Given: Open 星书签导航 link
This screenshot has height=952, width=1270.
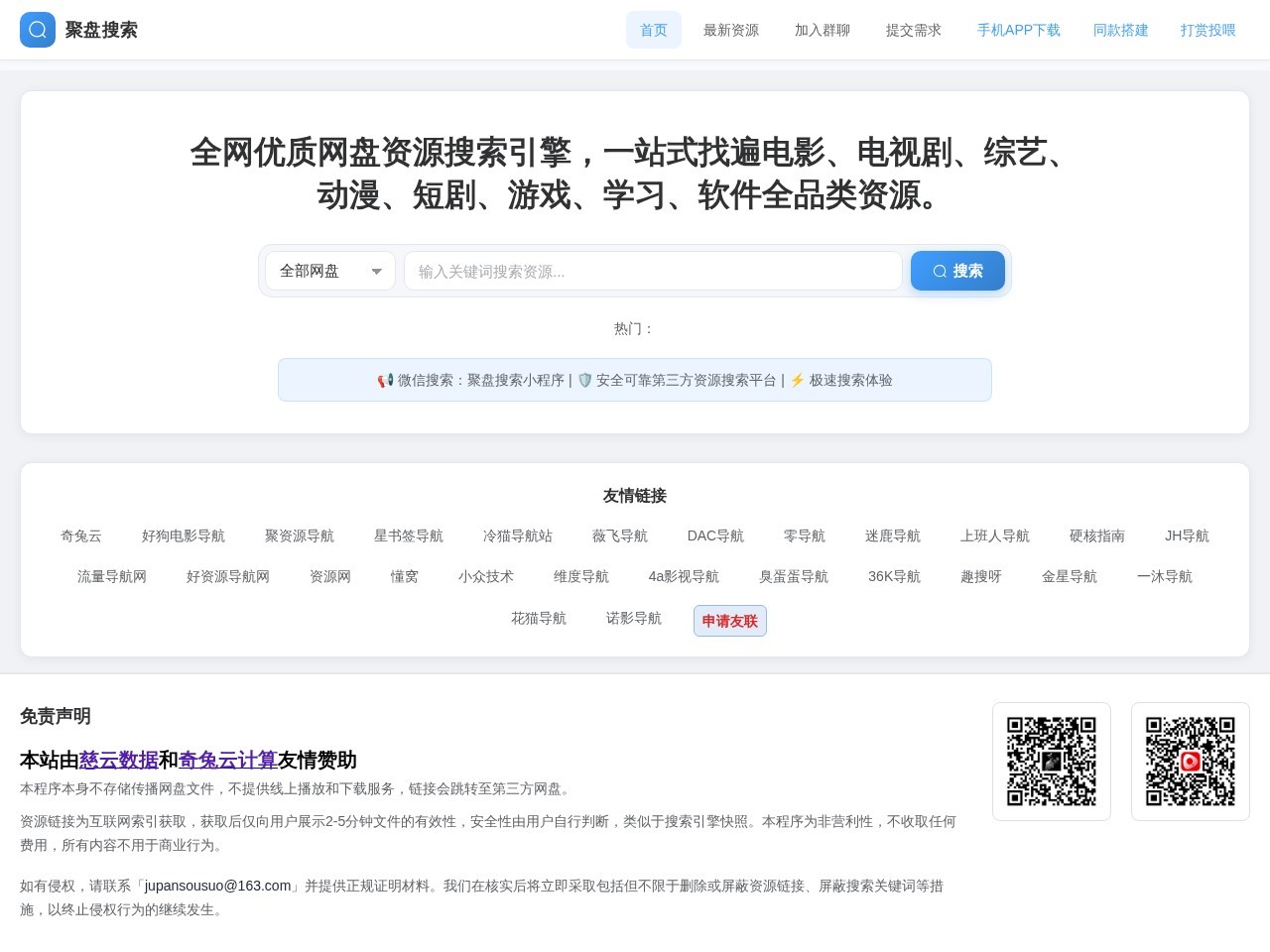Looking at the screenshot, I should click(x=409, y=535).
